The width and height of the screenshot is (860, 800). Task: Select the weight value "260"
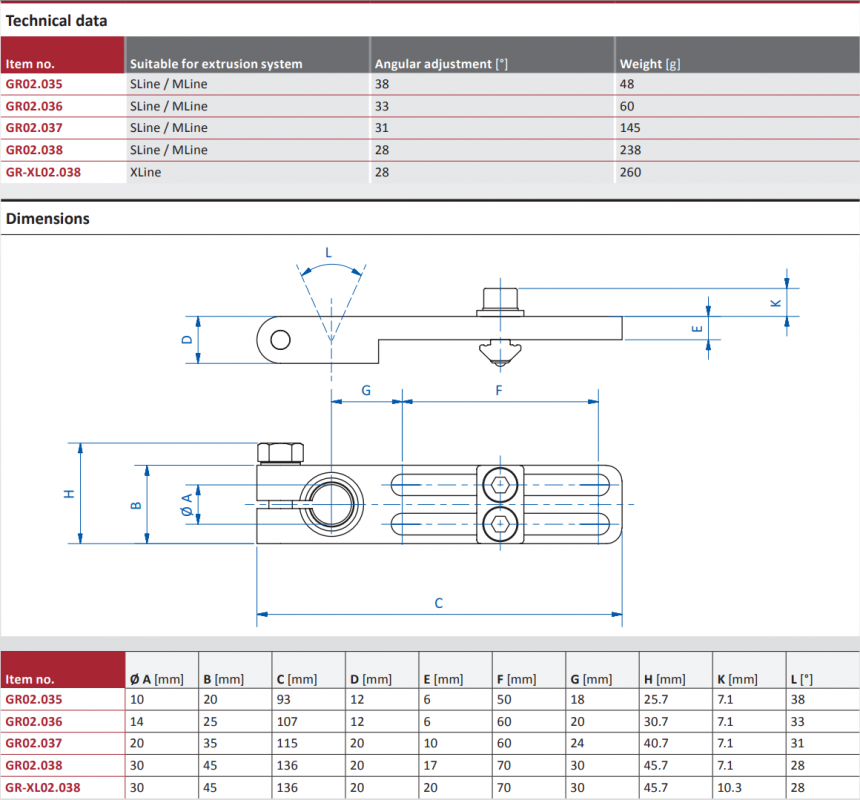pos(631,172)
